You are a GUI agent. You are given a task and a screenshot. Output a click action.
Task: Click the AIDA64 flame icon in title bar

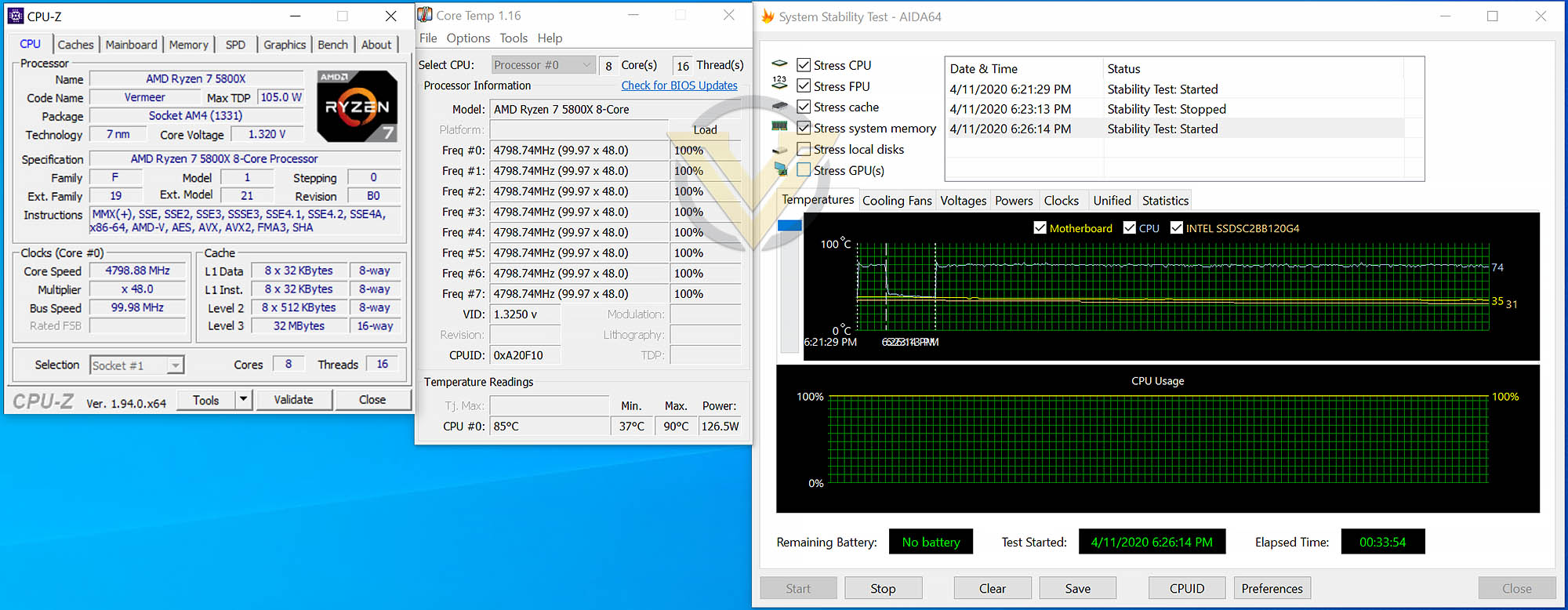click(768, 16)
